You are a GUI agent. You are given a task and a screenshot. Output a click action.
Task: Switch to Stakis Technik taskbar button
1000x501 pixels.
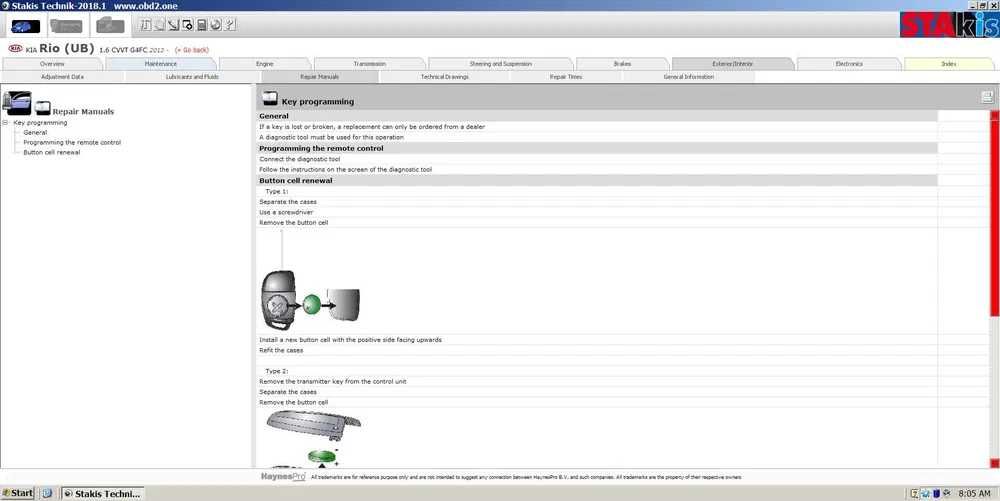click(102, 493)
